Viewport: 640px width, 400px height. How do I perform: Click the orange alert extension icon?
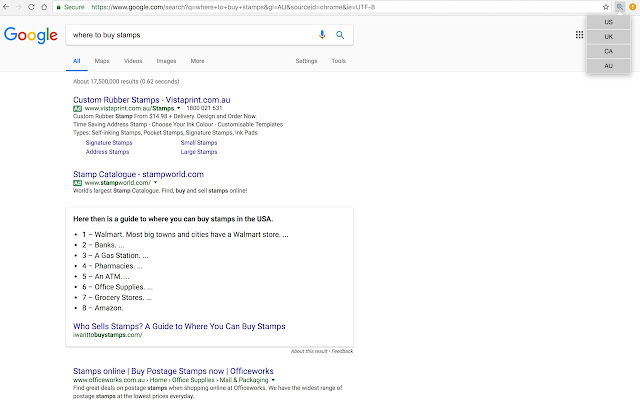[x=633, y=7]
